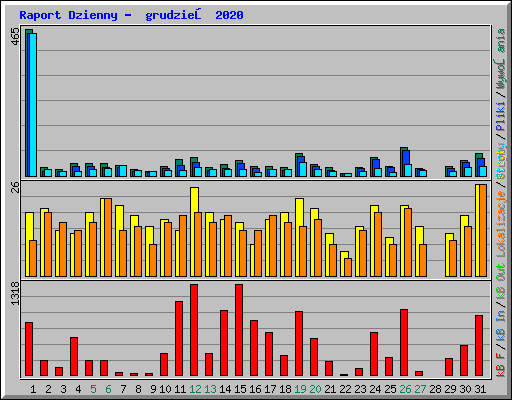The image size is (512, 400).
Task: Click the red kB bar for day 31
Action: (x=479, y=345)
